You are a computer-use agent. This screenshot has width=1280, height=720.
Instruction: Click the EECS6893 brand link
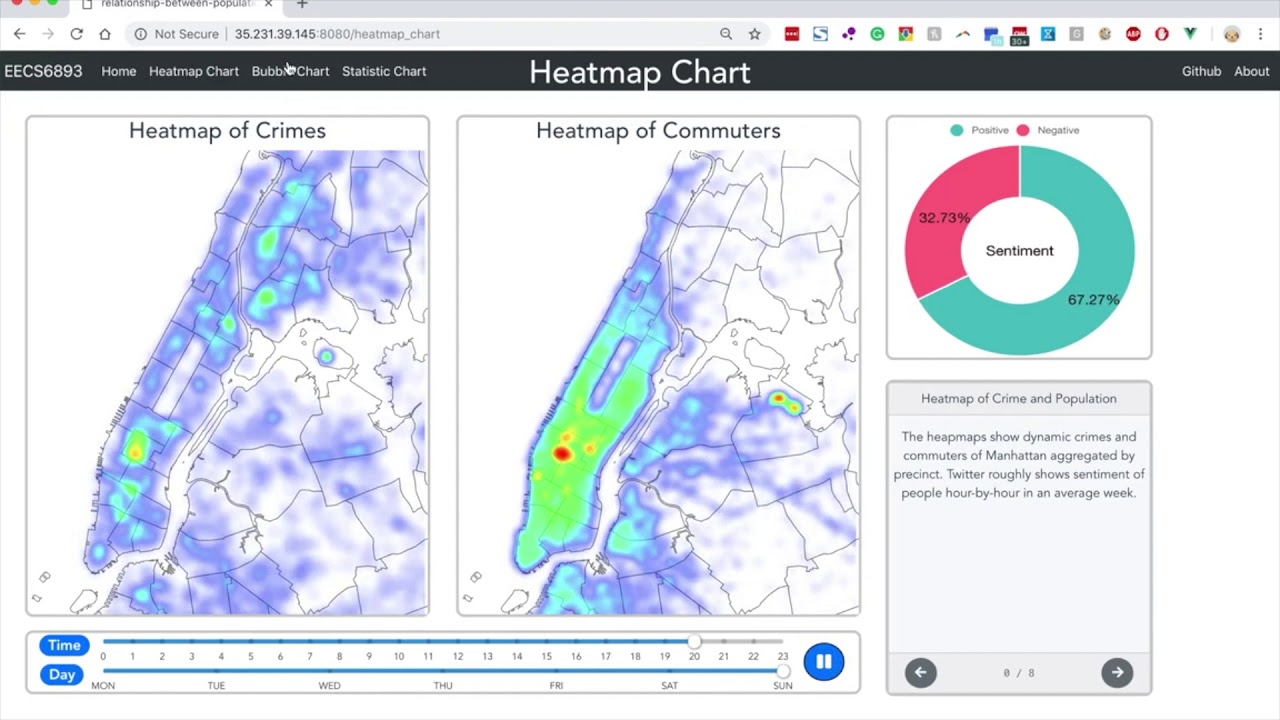43,71
